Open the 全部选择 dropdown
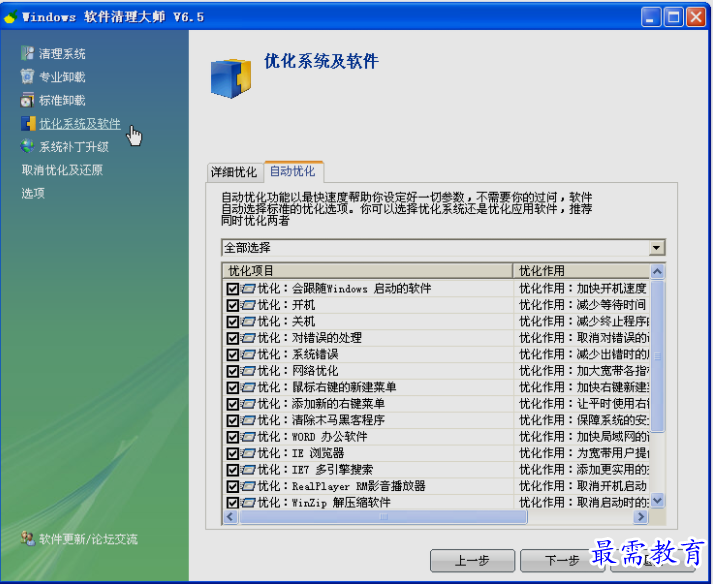713x584 pixels. (656, 248)
